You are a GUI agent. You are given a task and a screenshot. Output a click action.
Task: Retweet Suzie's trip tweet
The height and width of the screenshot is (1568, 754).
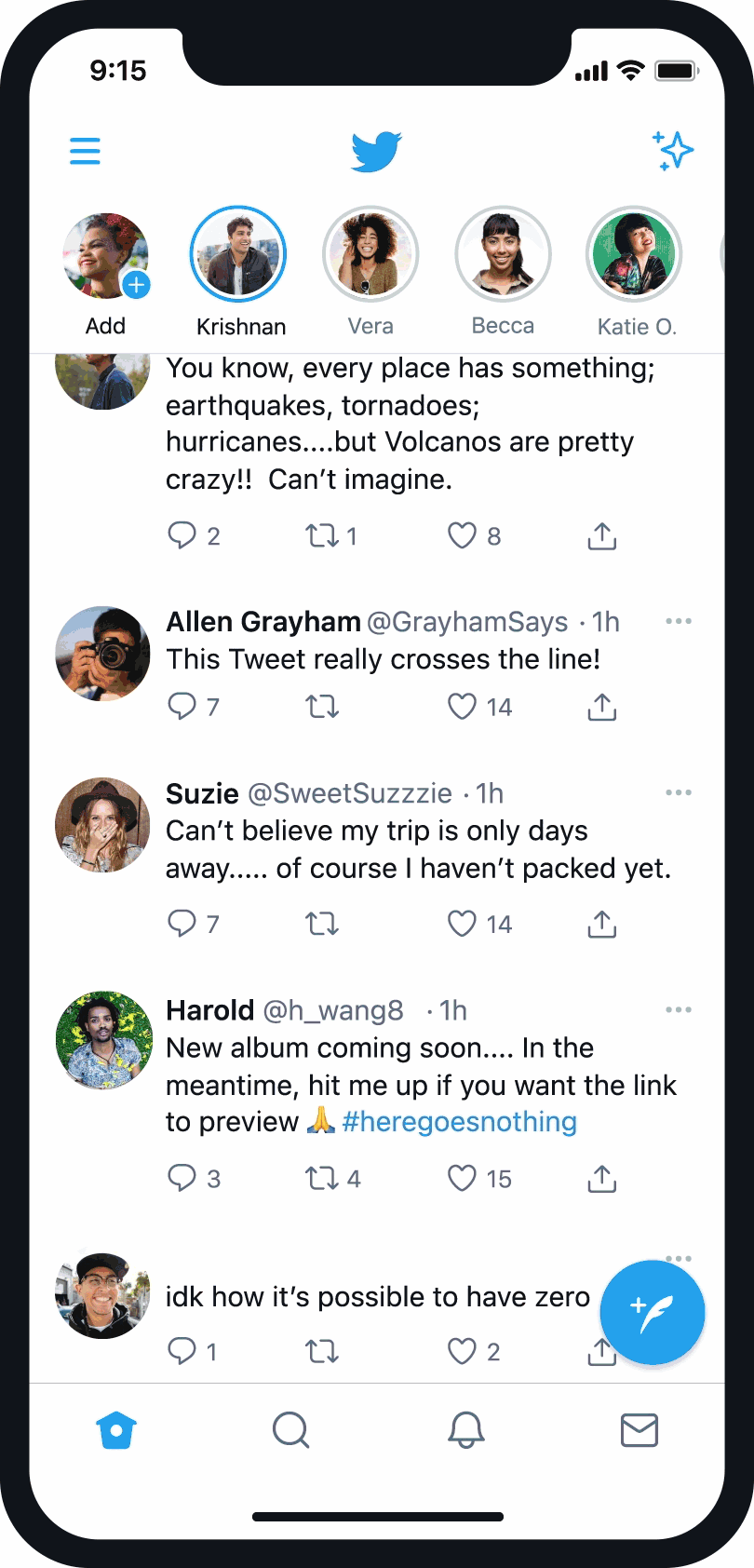(x=322, y=924)
